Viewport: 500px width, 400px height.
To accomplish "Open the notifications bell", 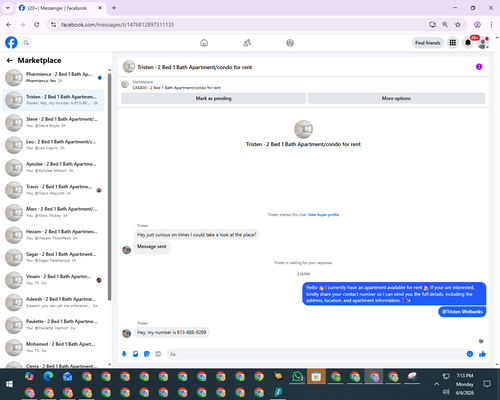I will pyautogui.click(x=468, y=43).
